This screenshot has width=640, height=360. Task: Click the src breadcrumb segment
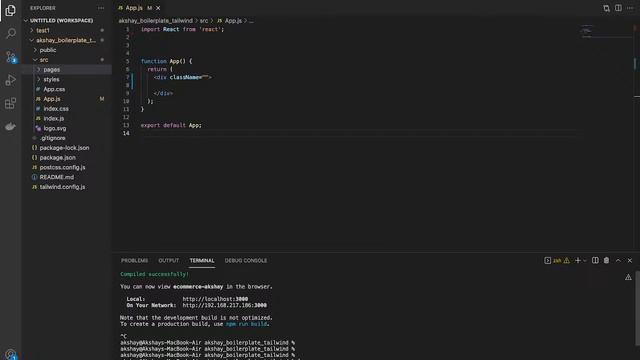point(204,20)
